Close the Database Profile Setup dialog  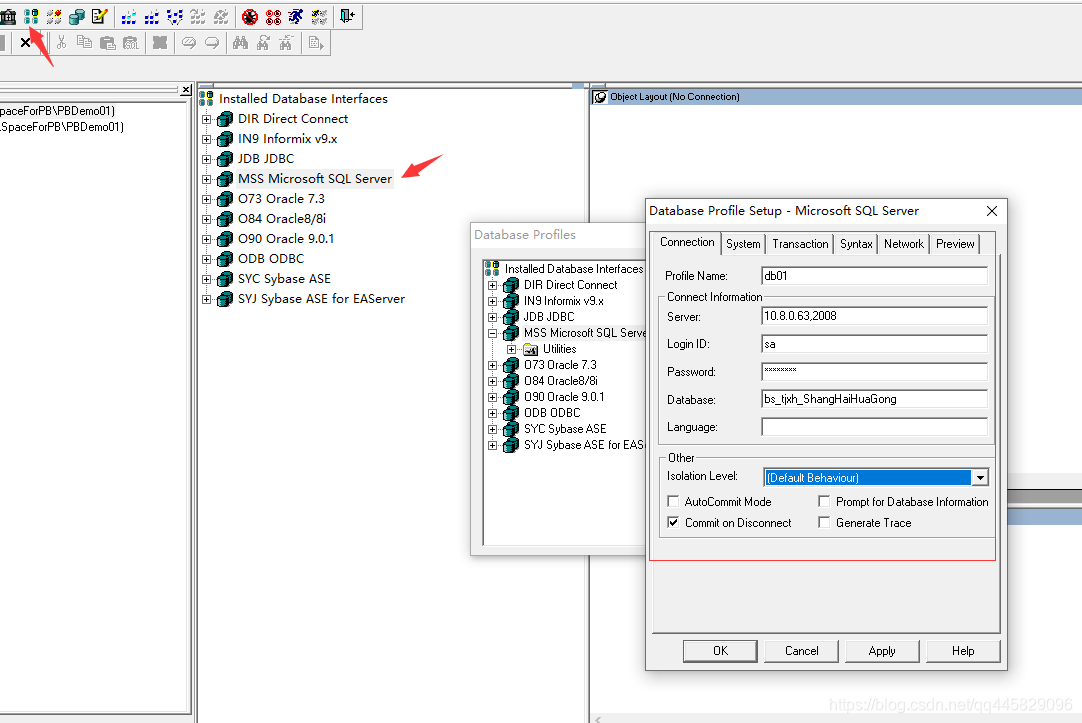click(x=992, y=211)
